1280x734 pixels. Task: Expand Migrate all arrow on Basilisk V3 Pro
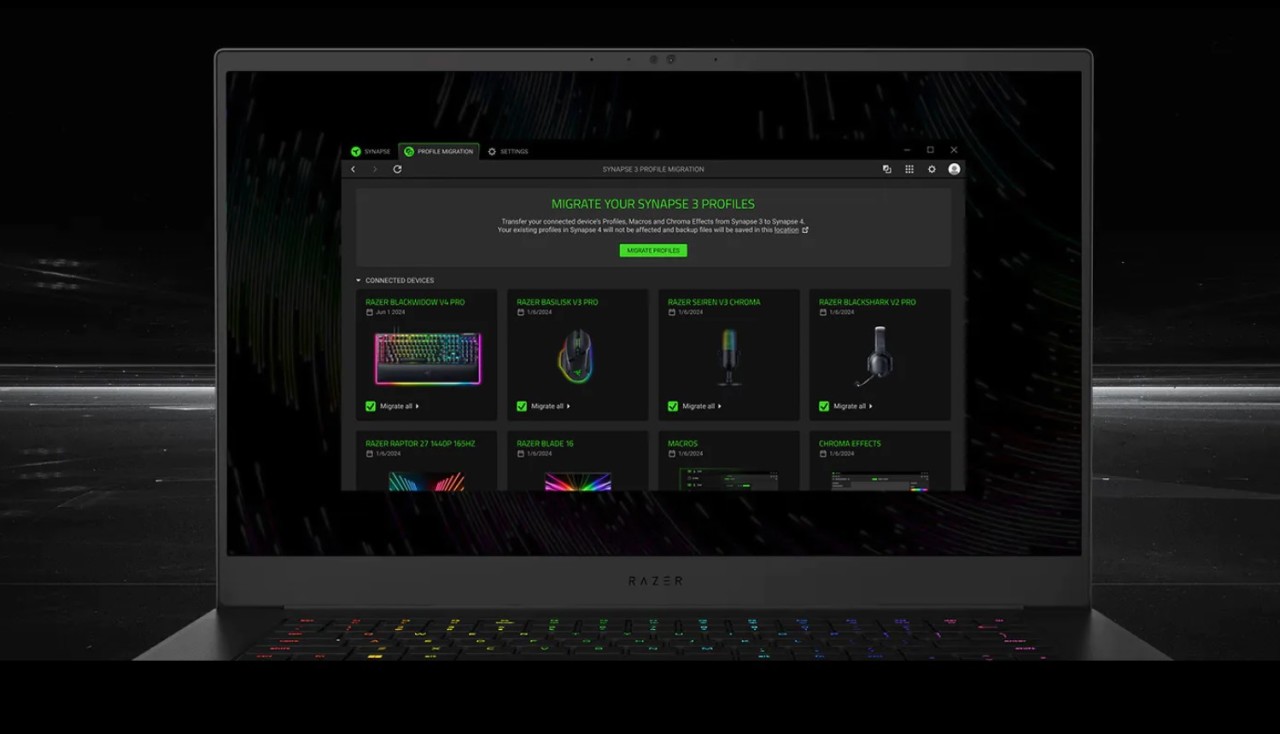(x=568, y=406)
